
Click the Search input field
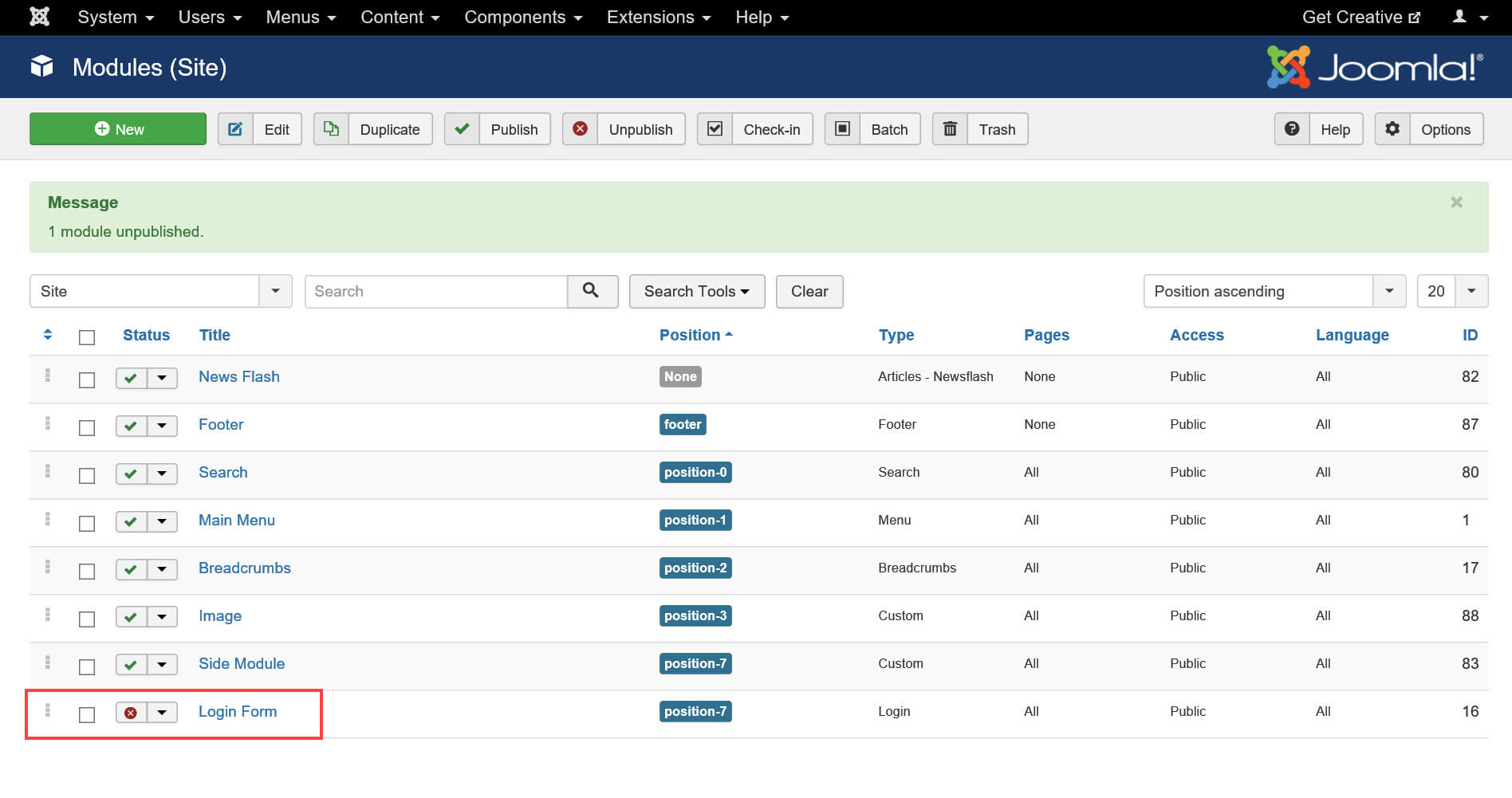436,291
